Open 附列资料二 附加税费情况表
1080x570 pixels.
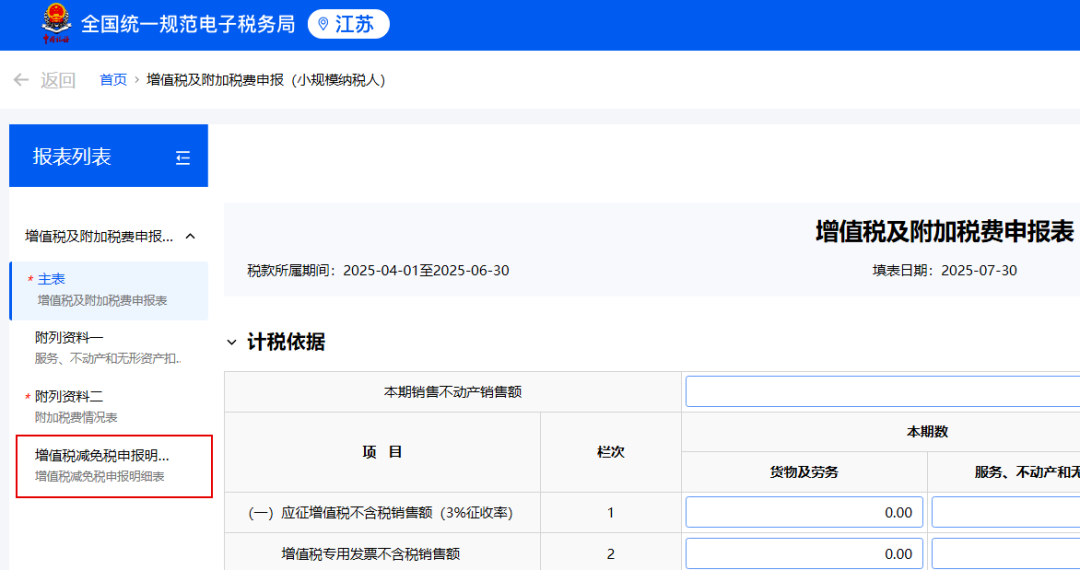(x=109, y=406)
